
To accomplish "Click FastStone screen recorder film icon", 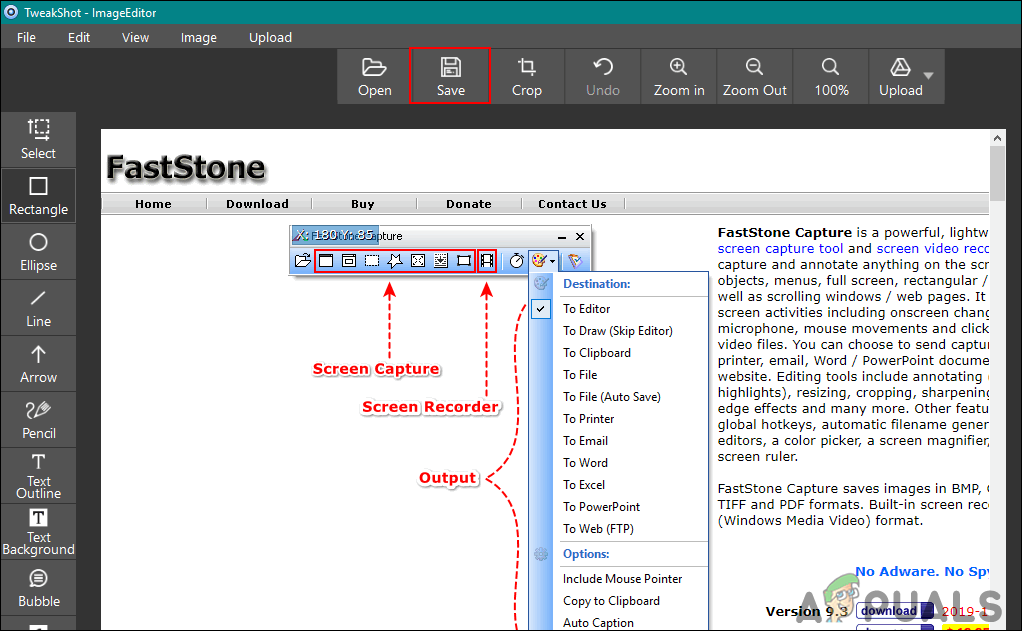I will [x=487, y=261].
